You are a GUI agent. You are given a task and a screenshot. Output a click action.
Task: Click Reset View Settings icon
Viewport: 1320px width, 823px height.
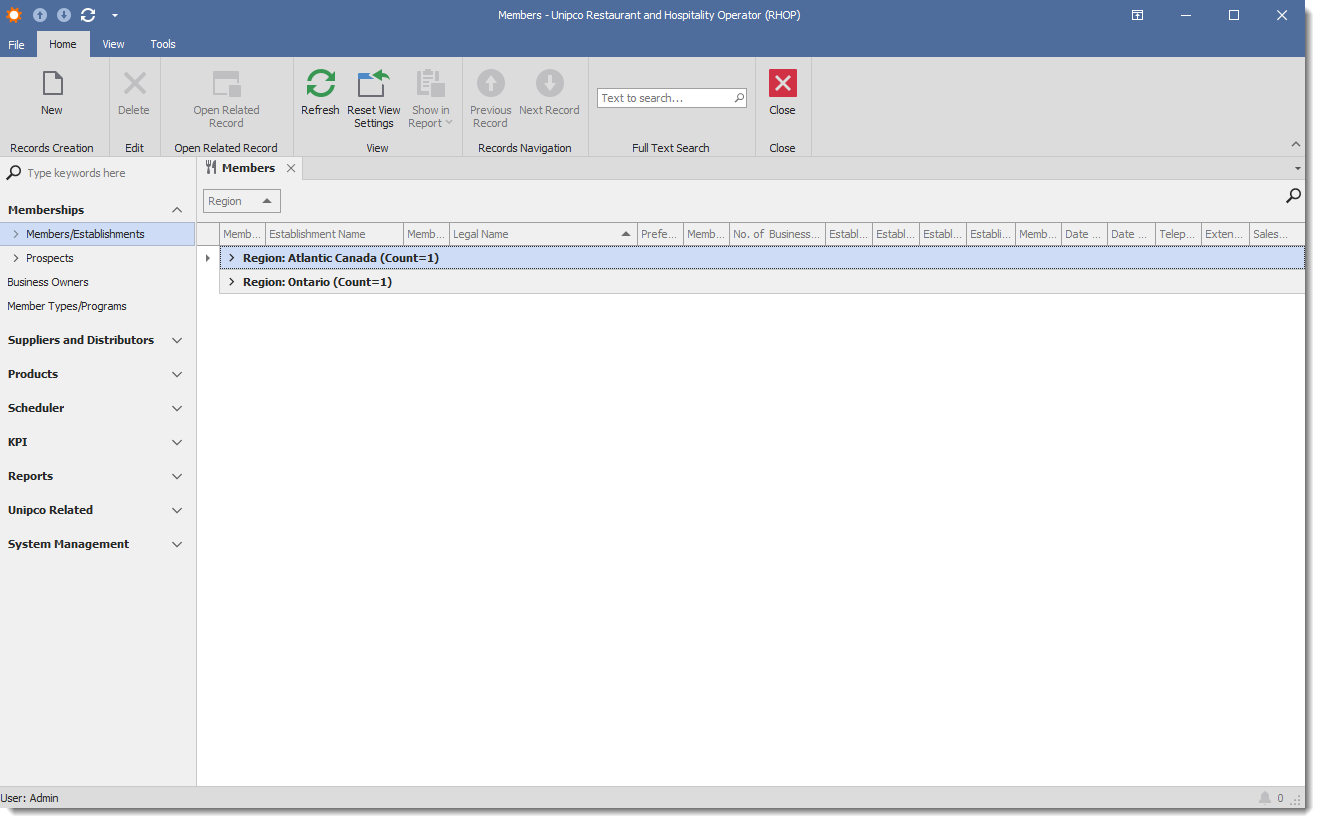pyautogui.click(x=373, y=84)
